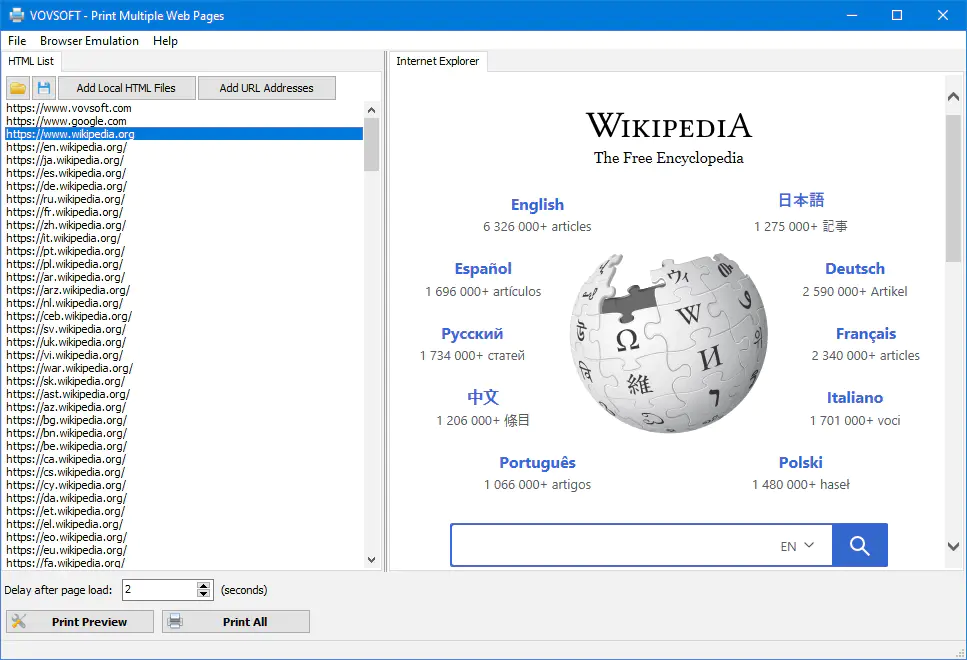Select https://www.google.com in the URL list
967x660 pixels.
point(67,120)
